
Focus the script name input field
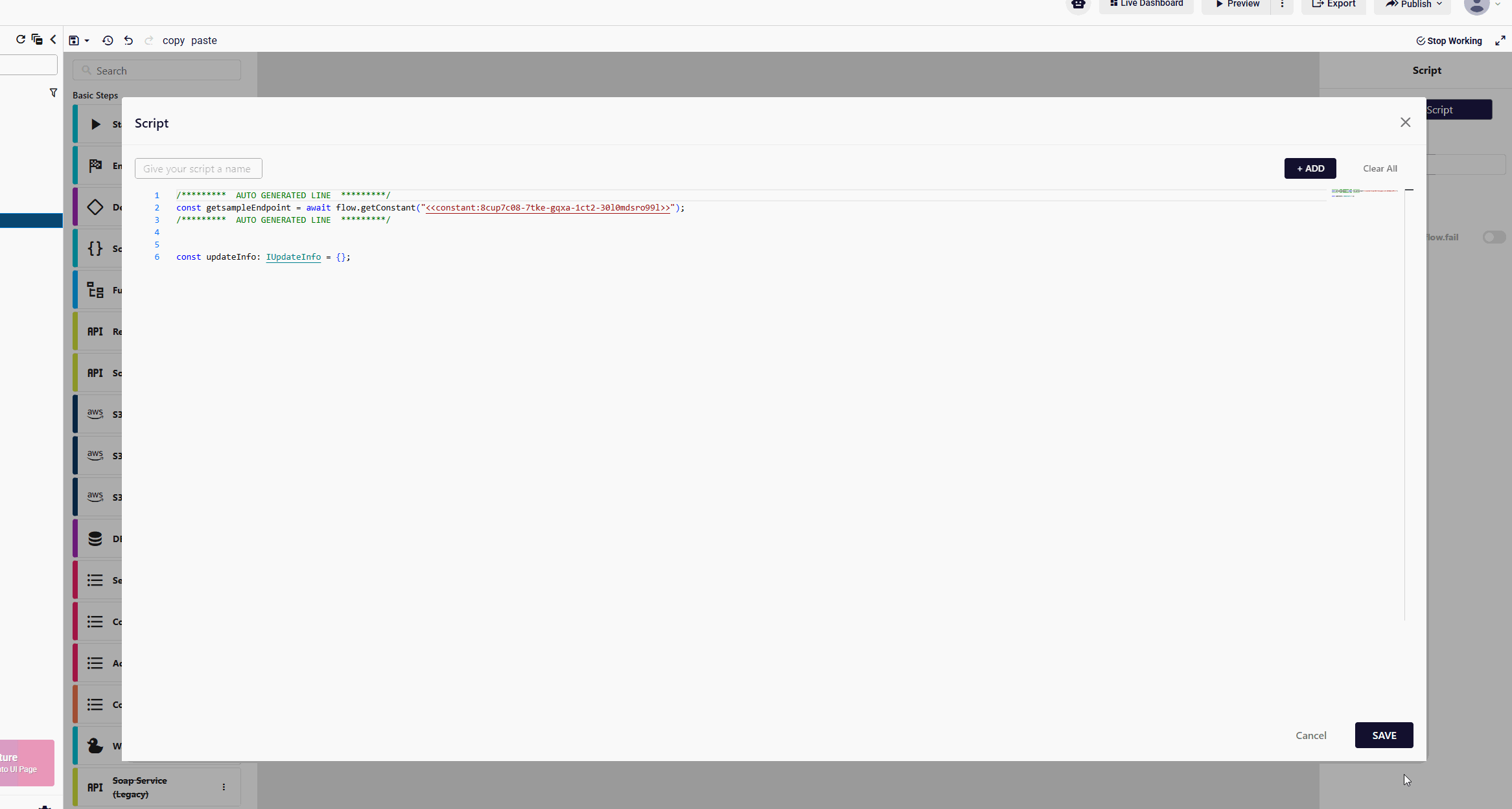tap(198, 168)
